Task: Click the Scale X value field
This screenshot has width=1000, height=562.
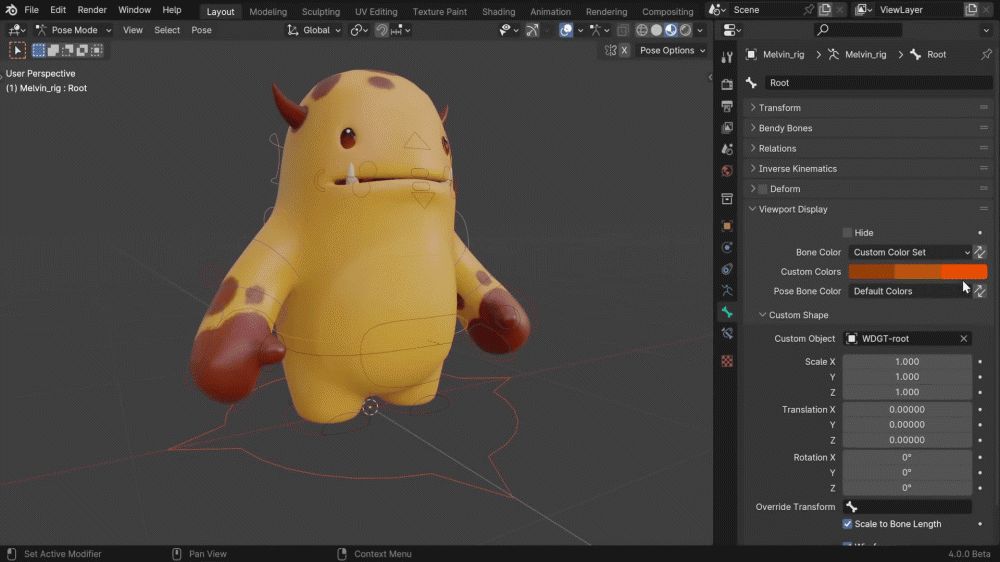Action: pos(906,362)
